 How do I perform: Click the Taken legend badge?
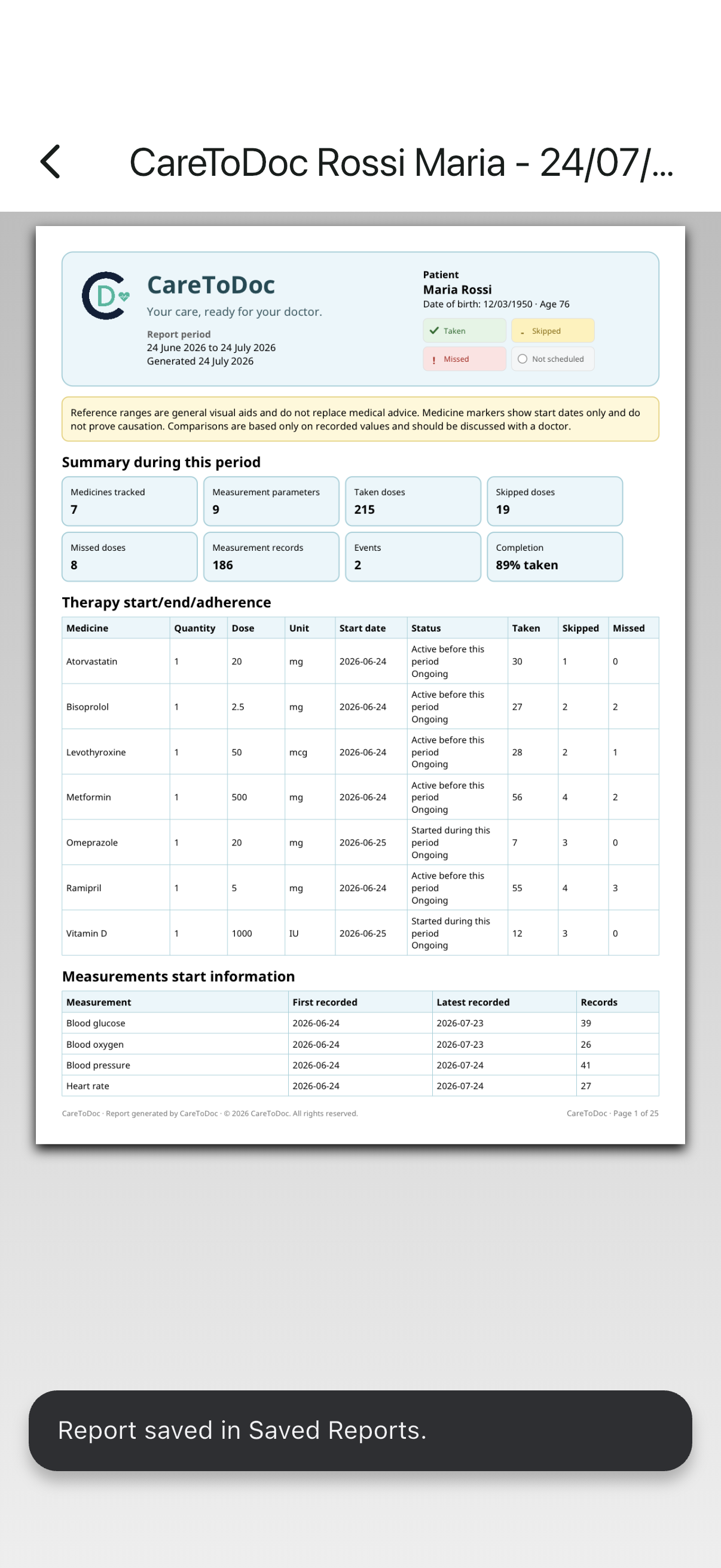(x=465, y=331)
